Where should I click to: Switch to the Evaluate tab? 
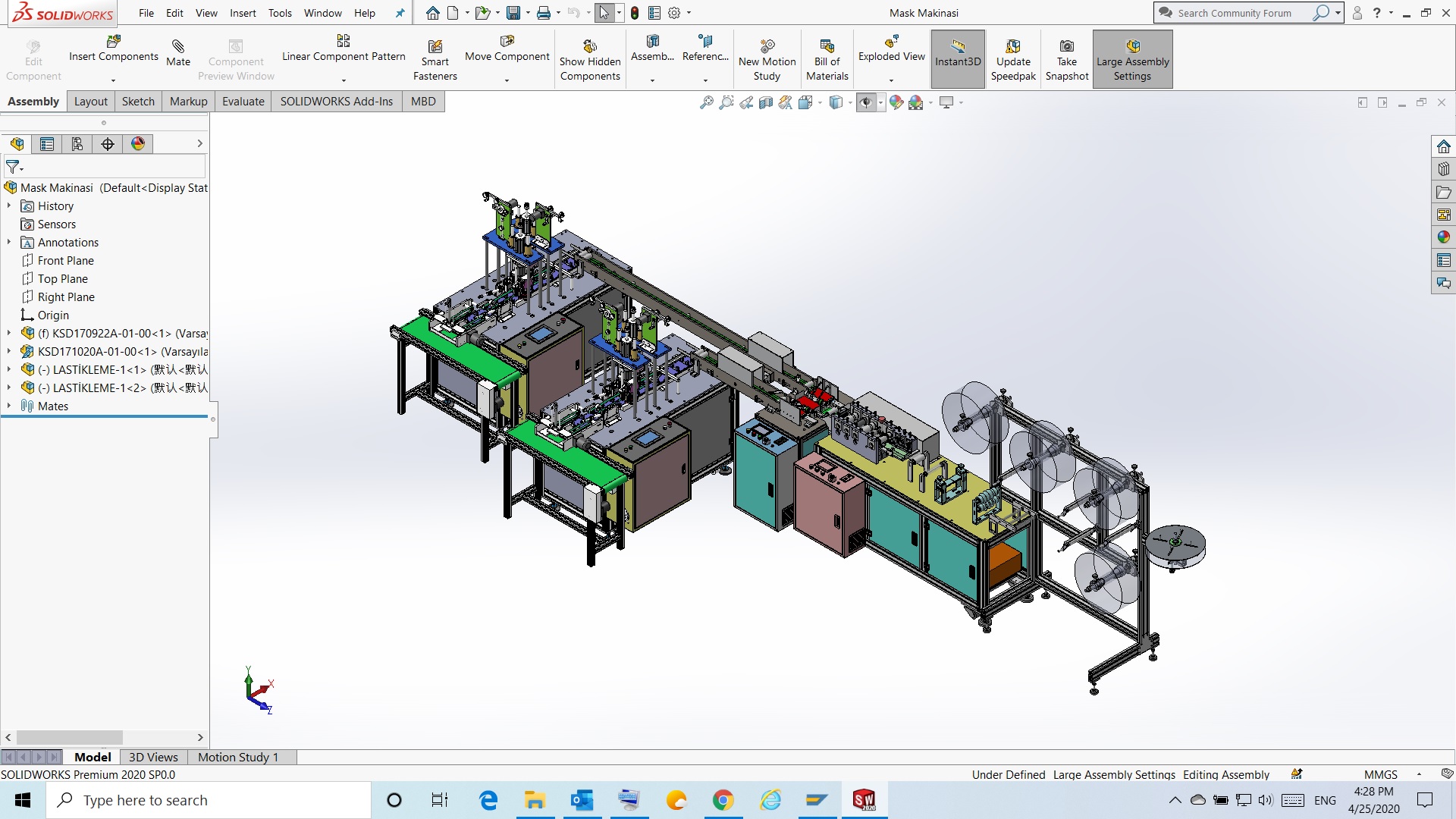coord(243,102)
